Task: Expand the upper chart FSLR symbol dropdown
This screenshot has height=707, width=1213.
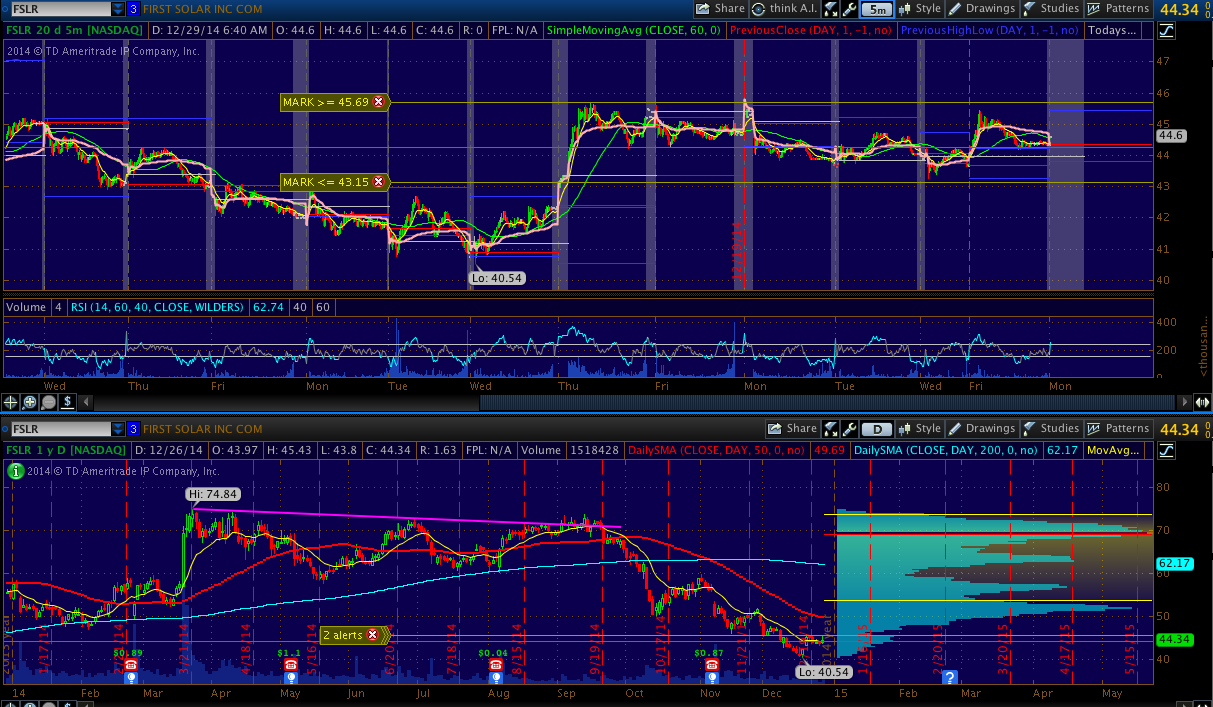Action: (118, 9)
